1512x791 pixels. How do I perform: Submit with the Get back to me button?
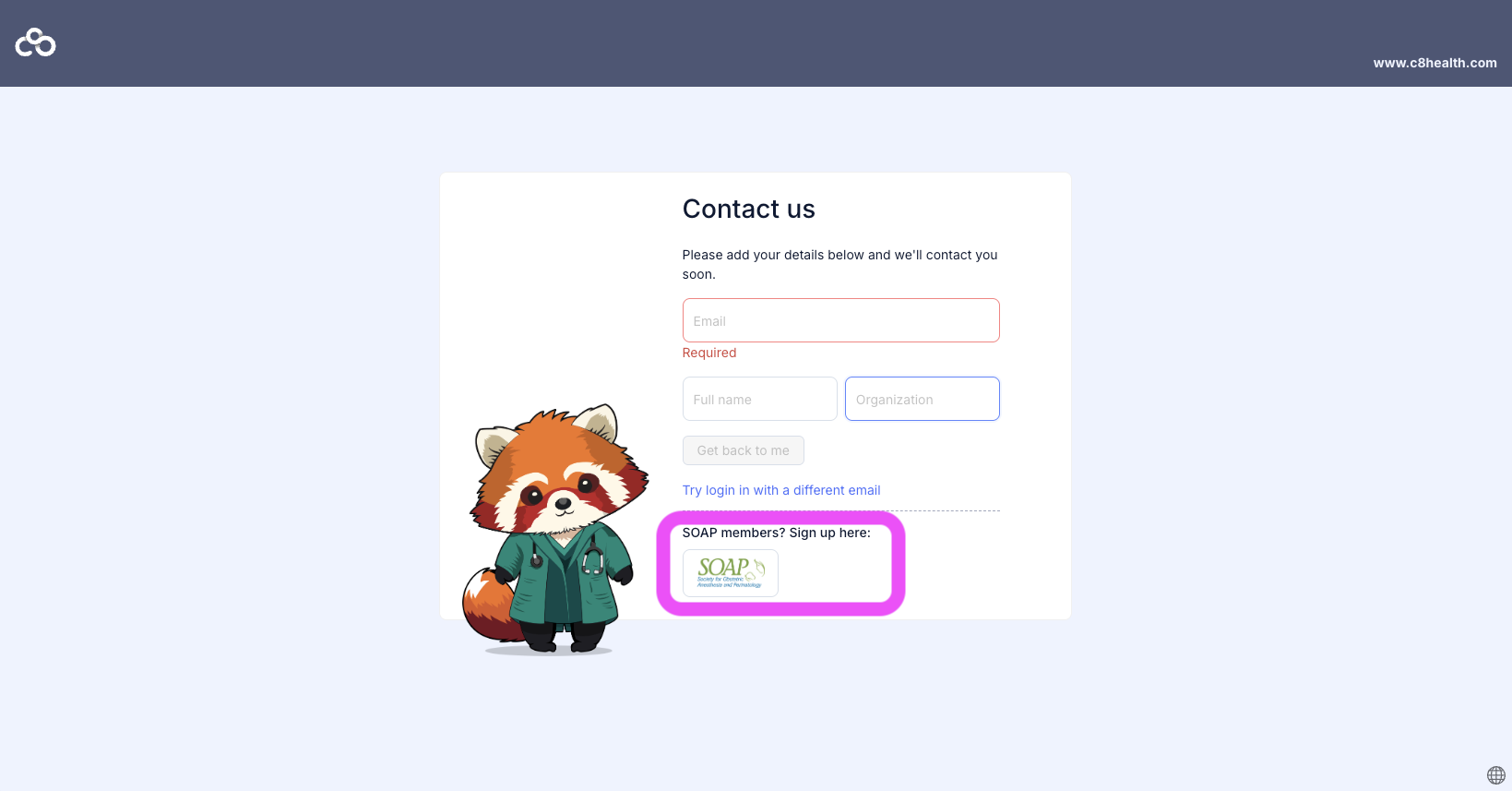point(744,450)
